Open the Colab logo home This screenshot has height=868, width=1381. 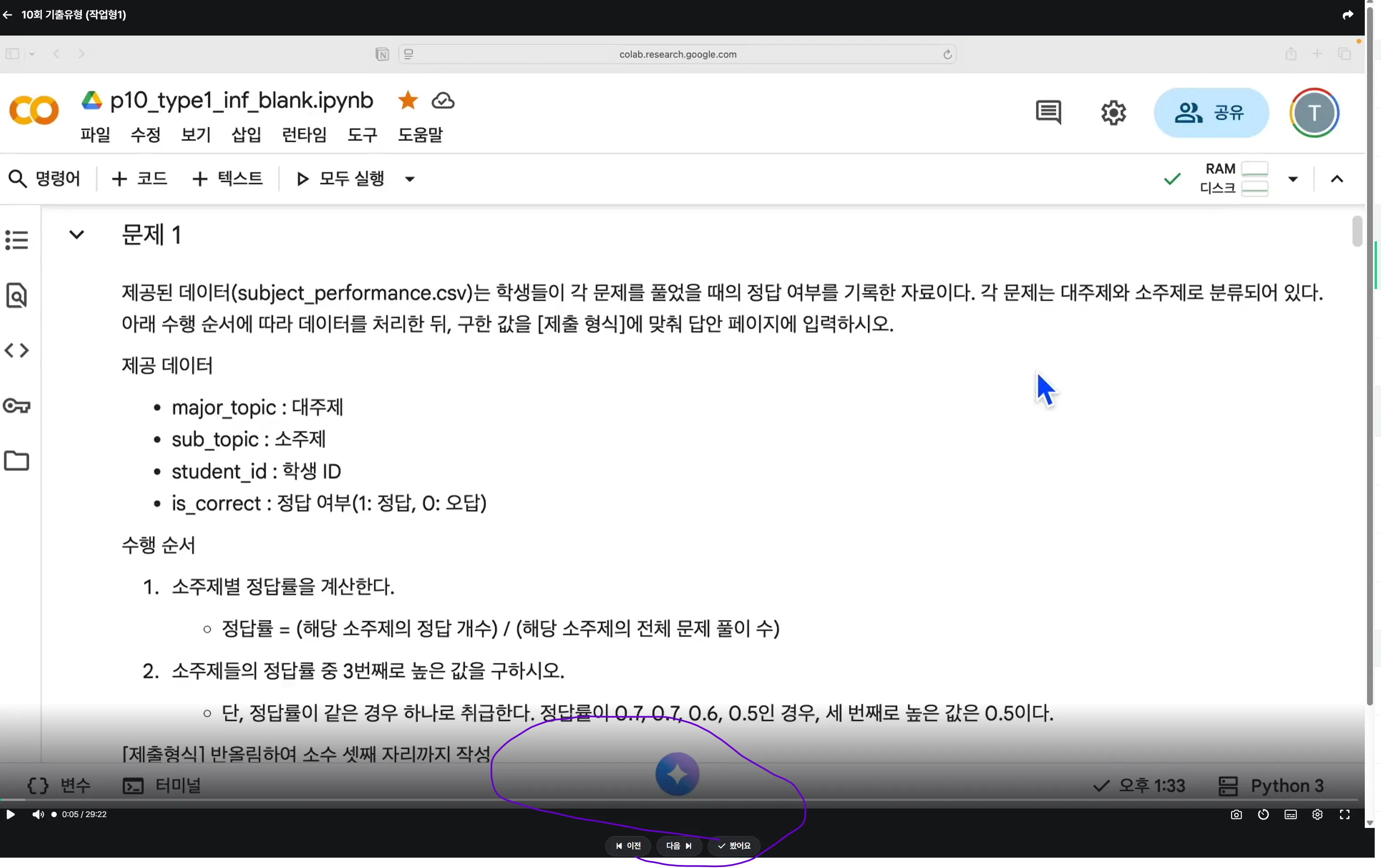click(x=34, y=110)
